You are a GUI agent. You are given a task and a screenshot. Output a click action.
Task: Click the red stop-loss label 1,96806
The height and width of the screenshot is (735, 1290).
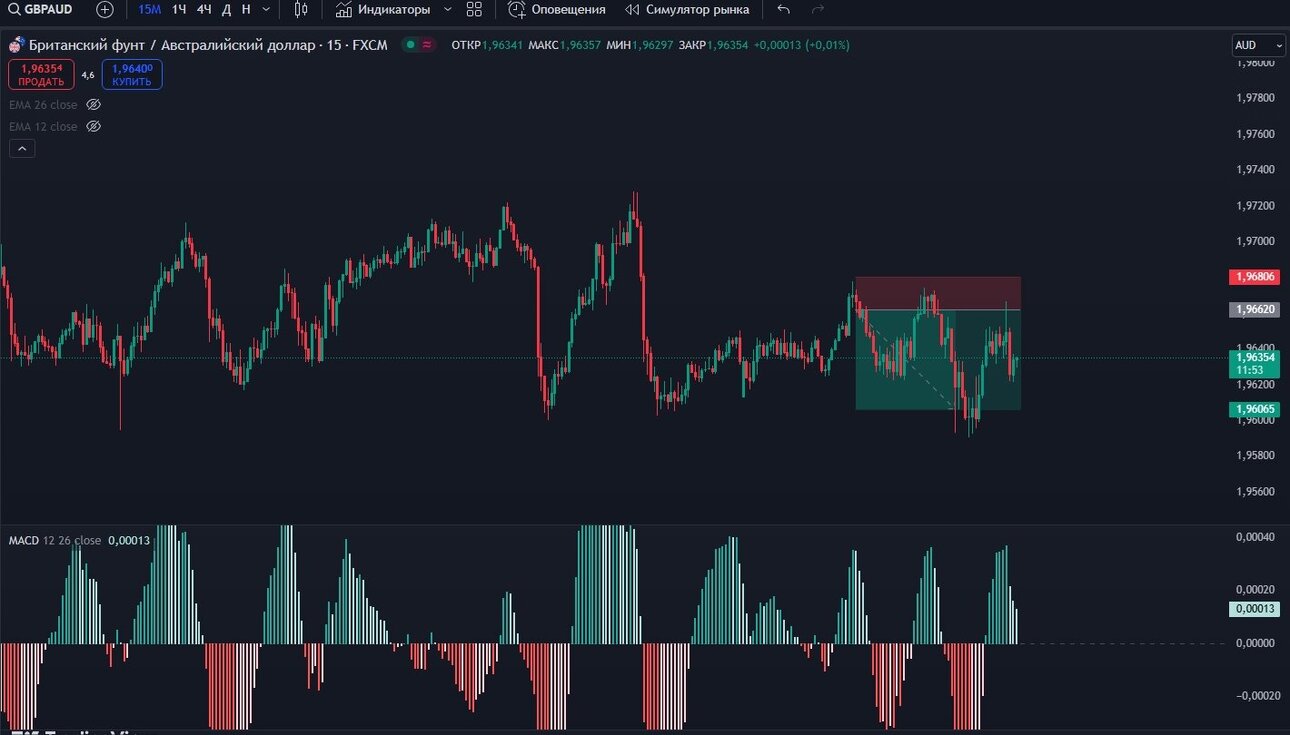coord(1254,276)
